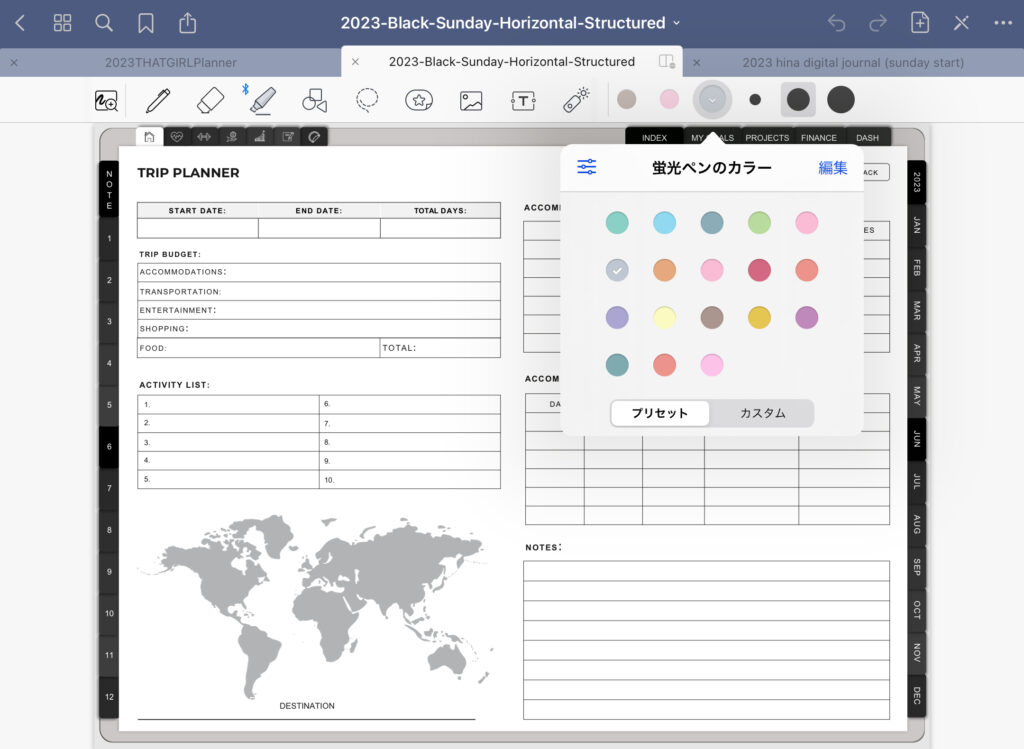Go to the INDEX planner tab
The image size is (1024, 749).
[x=654, y=138]
